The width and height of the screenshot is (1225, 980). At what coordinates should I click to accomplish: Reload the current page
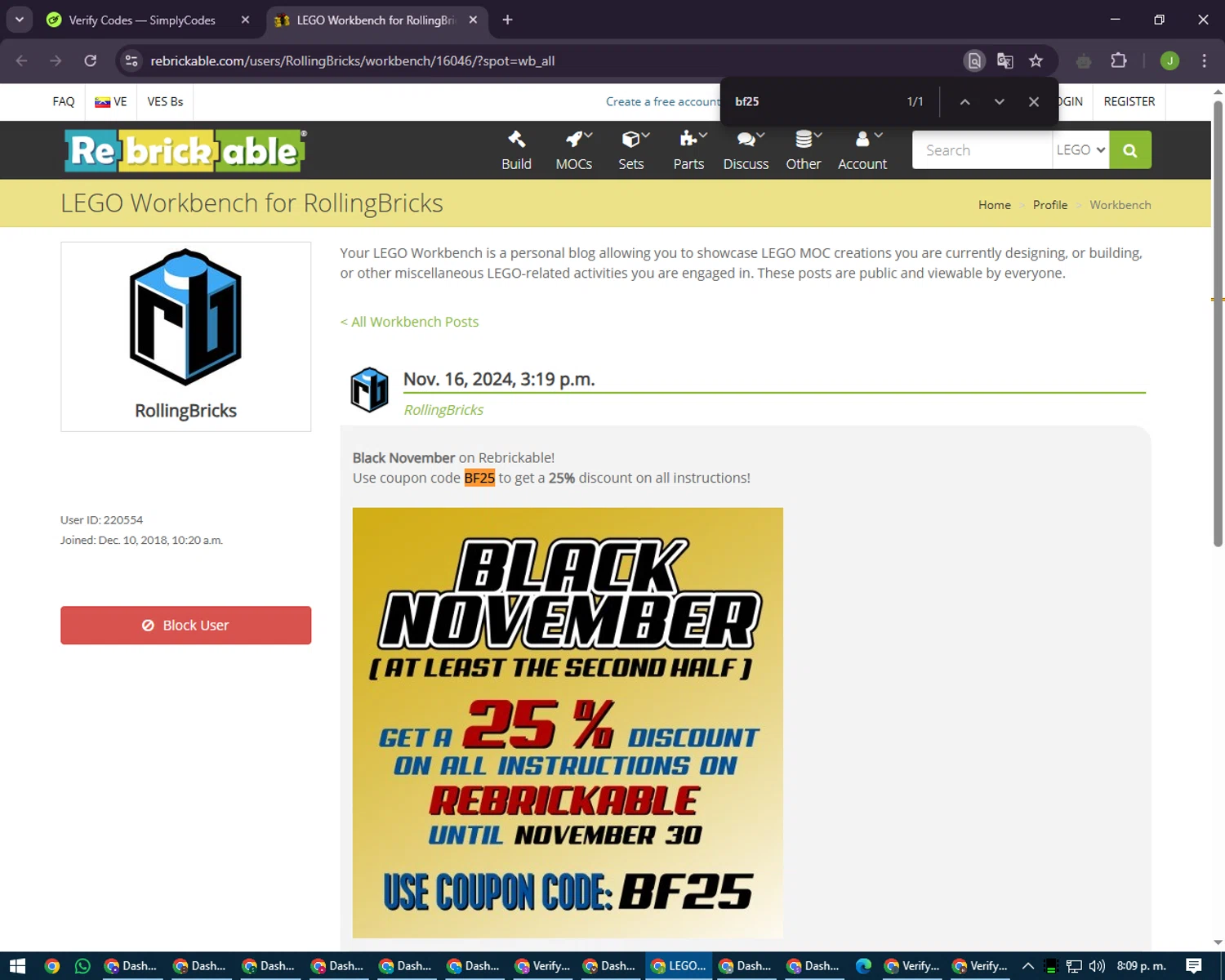91,60
